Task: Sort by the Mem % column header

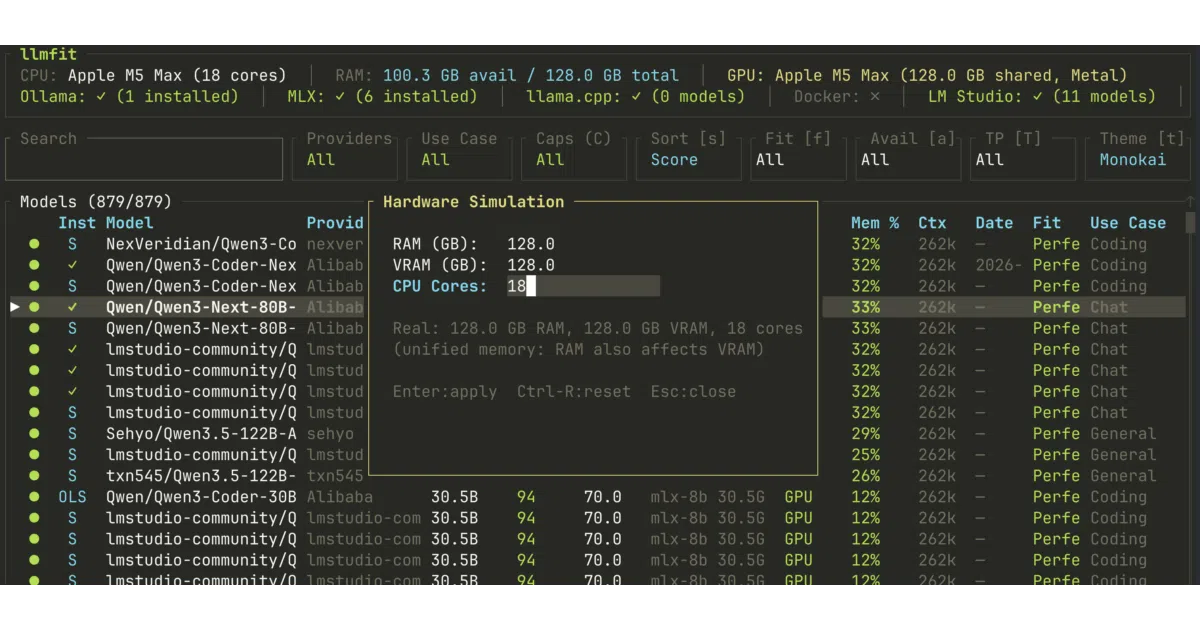Action: (875, 223)
